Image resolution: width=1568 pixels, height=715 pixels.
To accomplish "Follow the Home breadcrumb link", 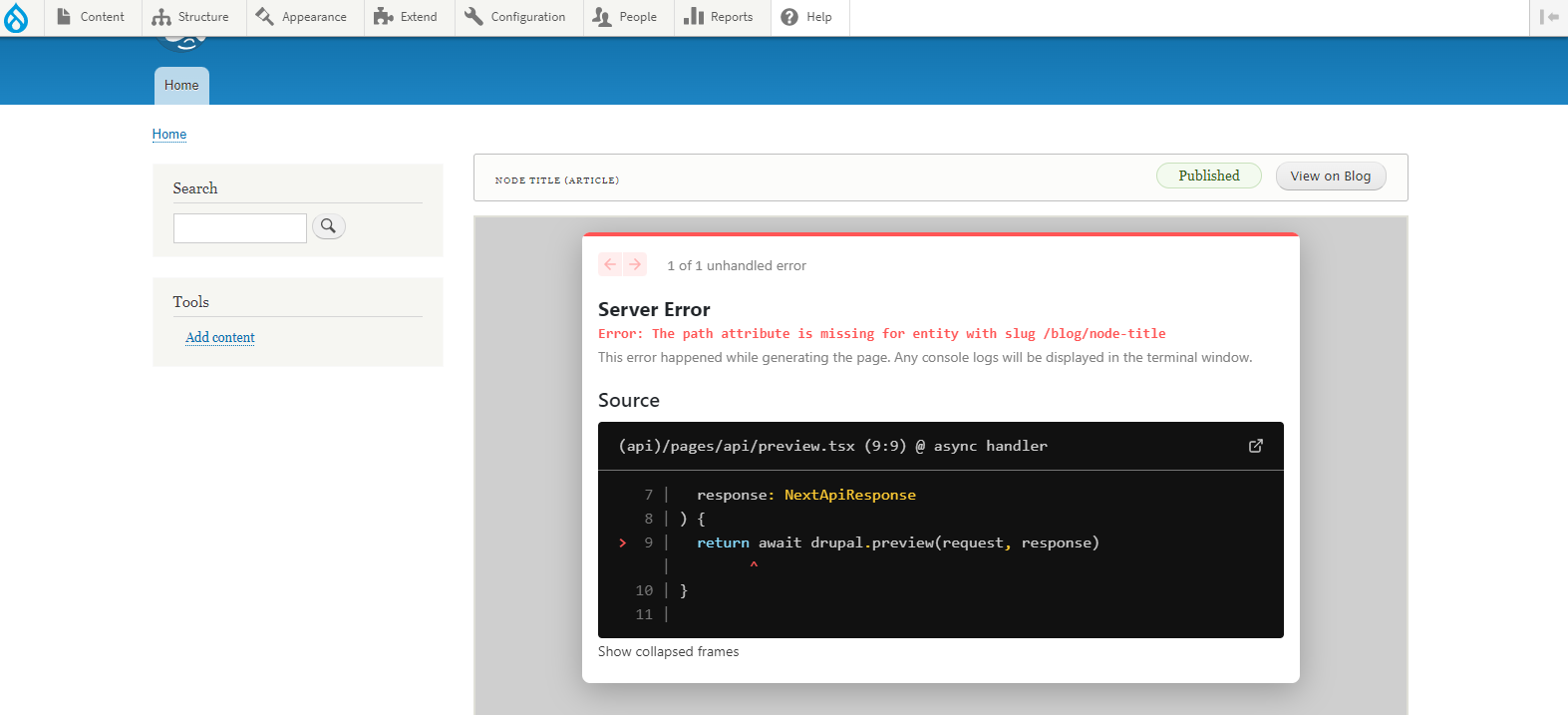I will [x=169, y=134].
